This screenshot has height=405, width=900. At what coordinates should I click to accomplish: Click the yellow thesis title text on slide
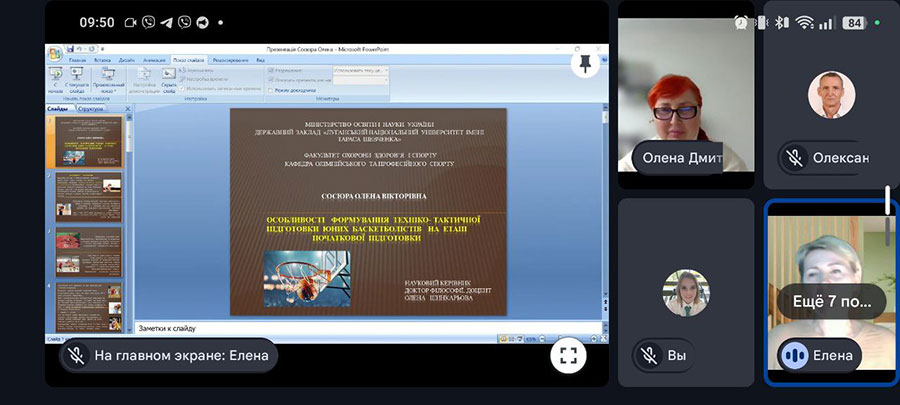tap(373, 228)
